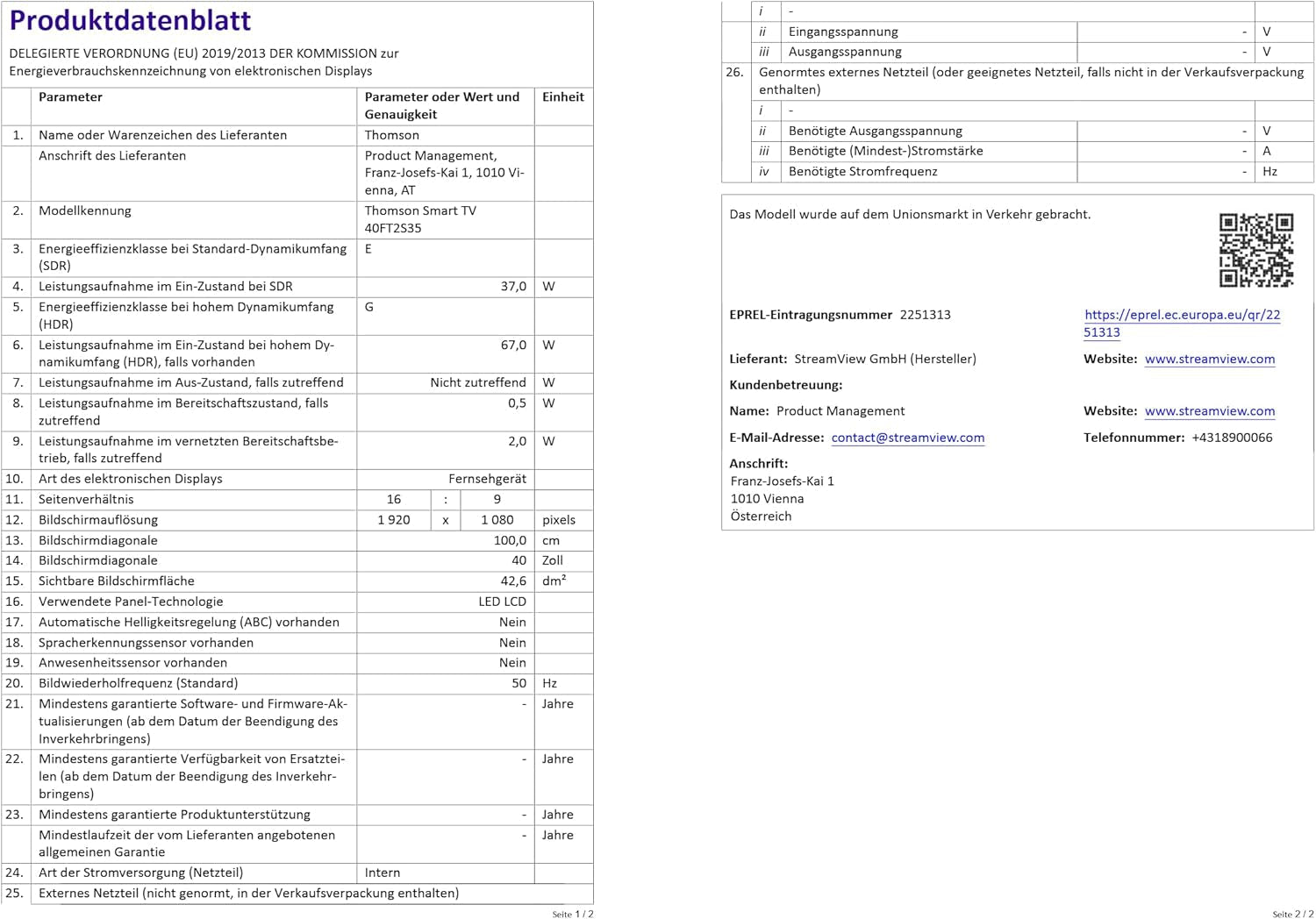
Task: Select the 1 920 resolution width value
Action: point(394,520)
